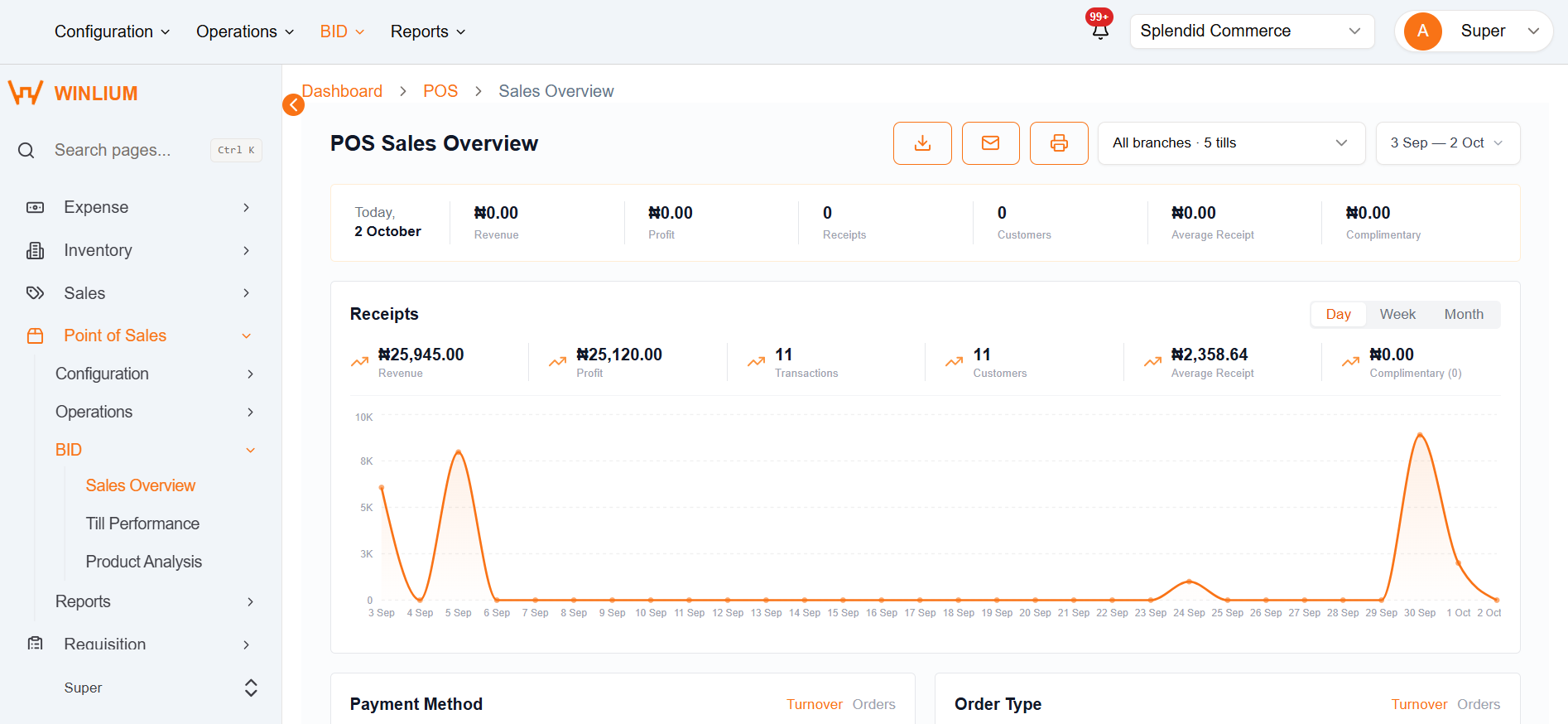The width and height of the screenshot is (1568, 724).
Task: Click the WINLIUM logo
Action: (x=73, y=93)
